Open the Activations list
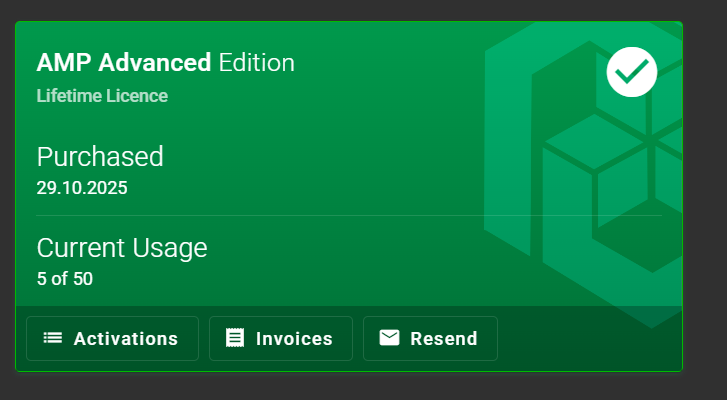The image size is (727, 400). point(112,338)
